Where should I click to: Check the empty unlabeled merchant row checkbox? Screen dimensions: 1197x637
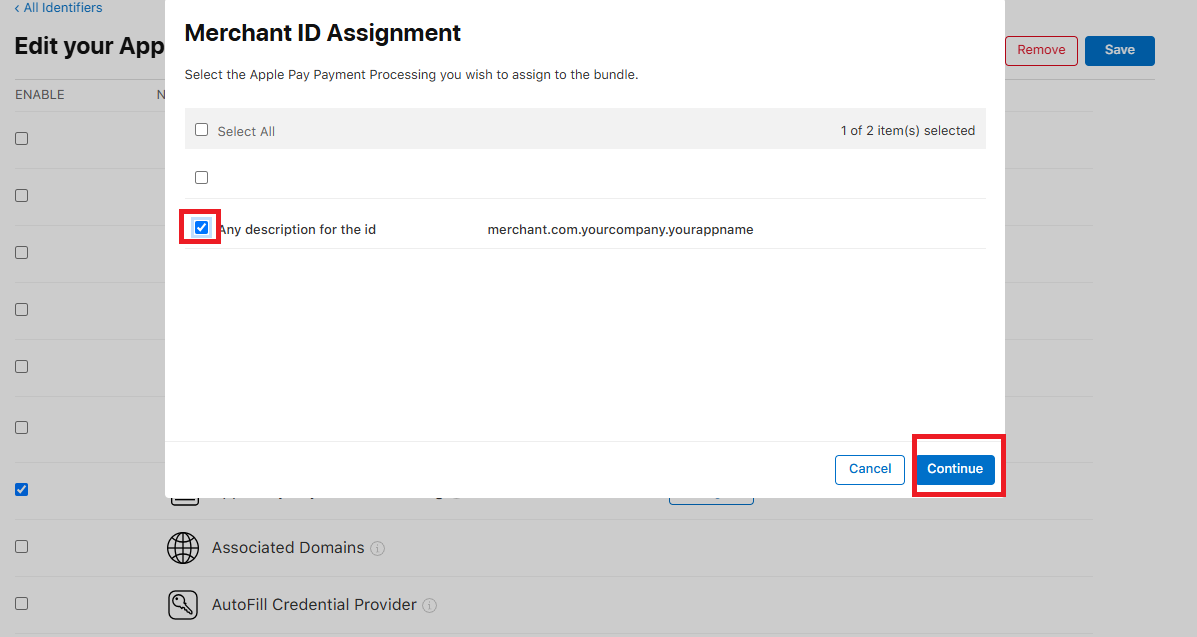[202, 177]
